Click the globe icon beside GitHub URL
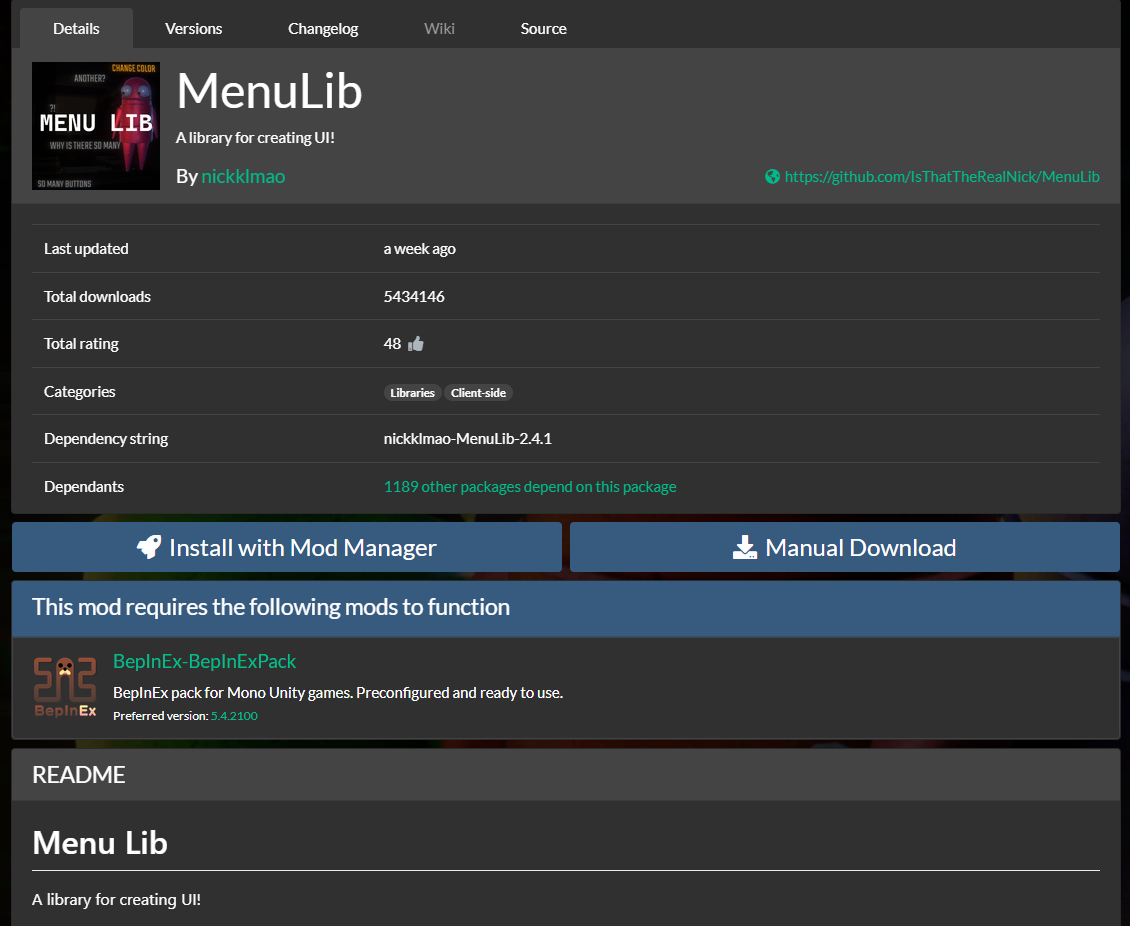 point(772,177)
